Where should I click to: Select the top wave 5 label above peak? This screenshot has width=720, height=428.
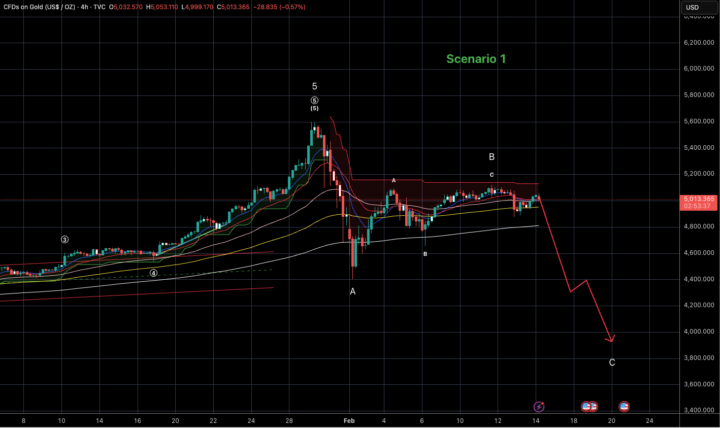[315, 86]
